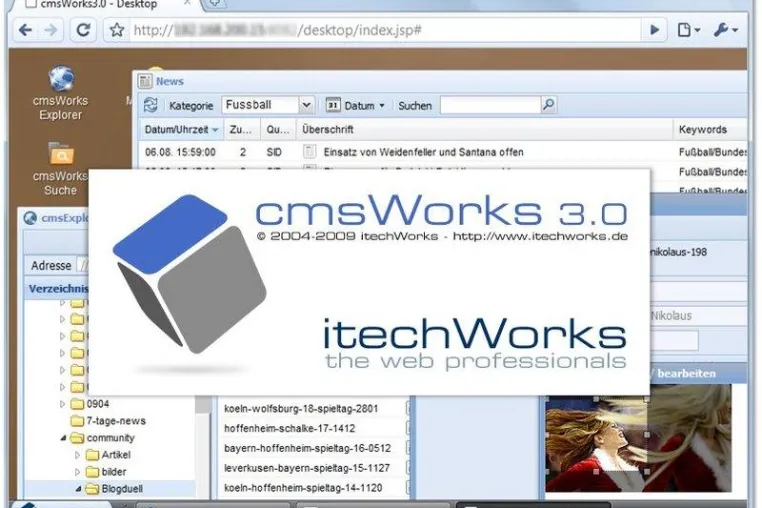The height and width of the screenshot is (508, 762).
Task: Bookmark the page with the star icon
Action: tap(117, 30)
